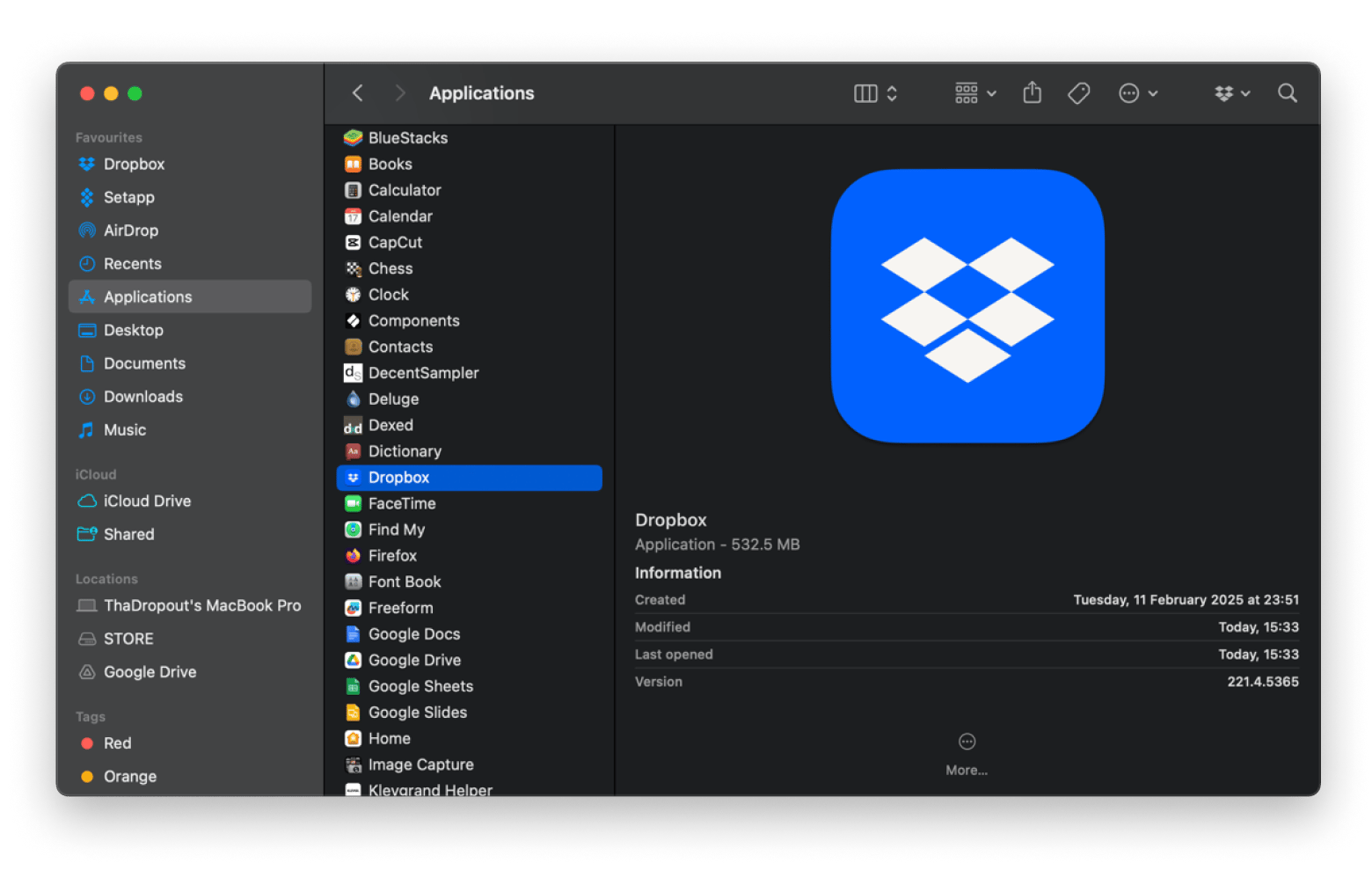Open the Search magnifier icon
The width and height of the screenshot is (1372, 878).
pos(1287,93)
